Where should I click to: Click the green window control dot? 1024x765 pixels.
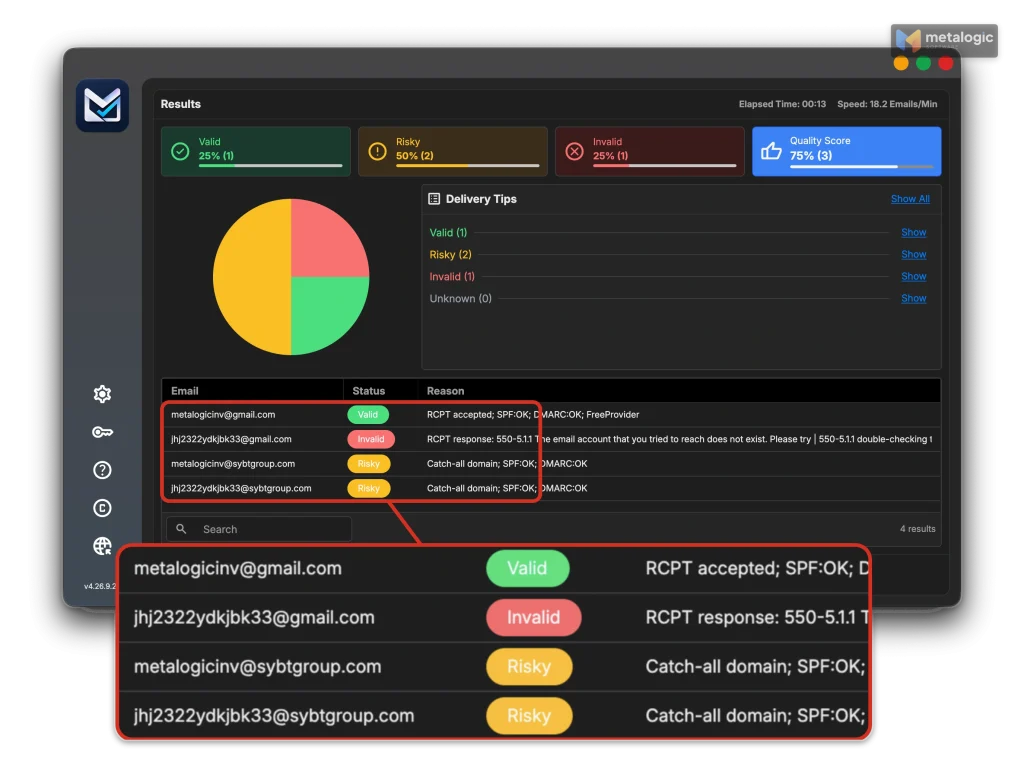[923, 63]
